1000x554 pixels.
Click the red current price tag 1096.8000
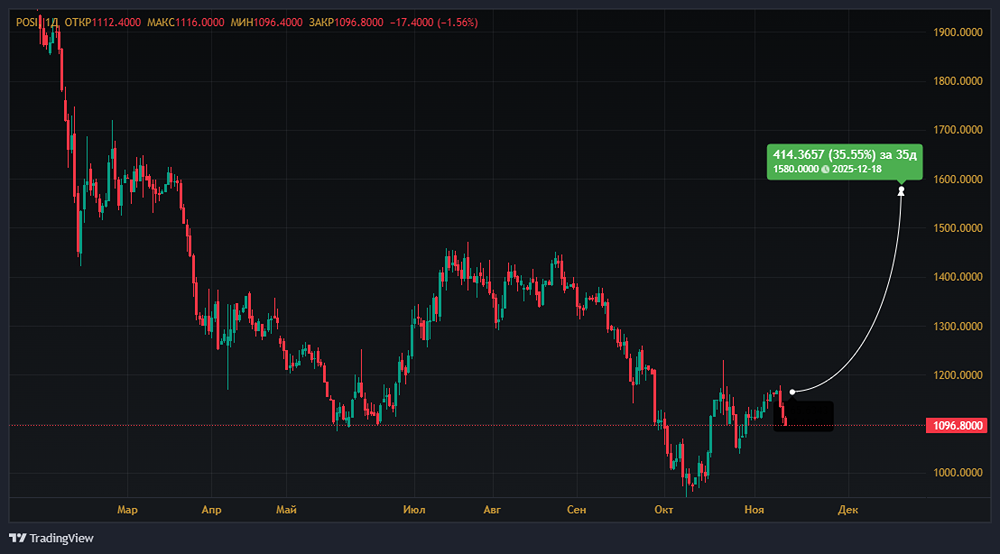pos(958,426)
